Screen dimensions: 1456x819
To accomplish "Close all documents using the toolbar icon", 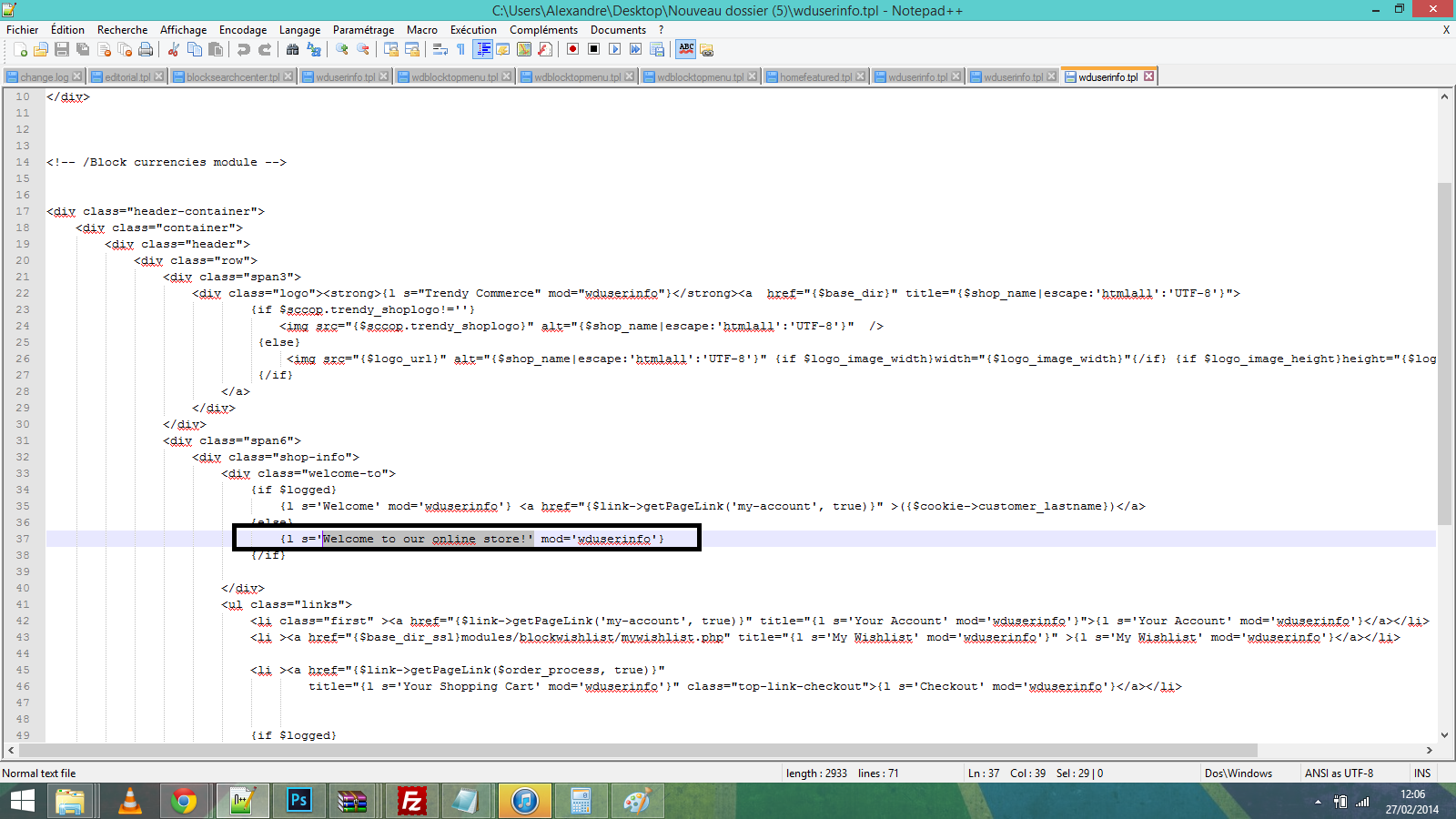I will 125,49.
